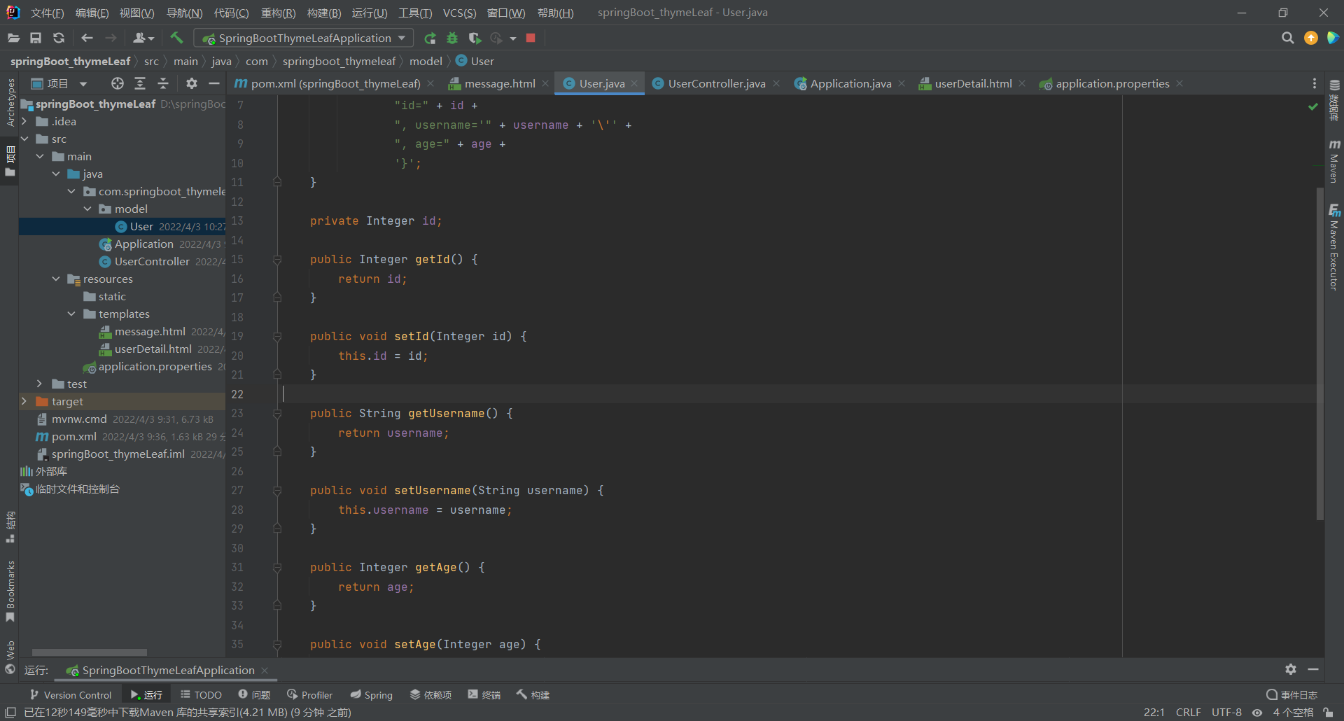Select userDetail.html in project tree

[152, 349]
